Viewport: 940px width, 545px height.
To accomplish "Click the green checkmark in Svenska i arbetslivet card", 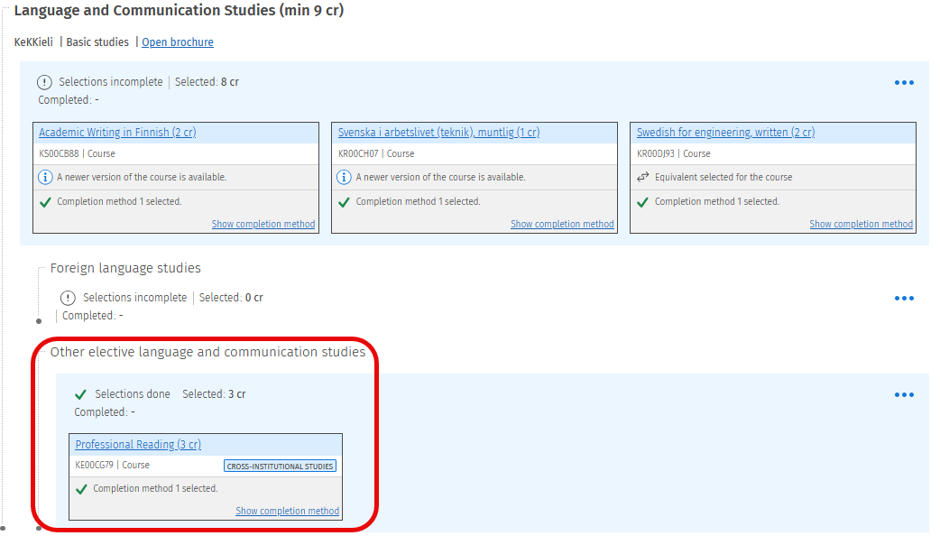I will (344, 202).
